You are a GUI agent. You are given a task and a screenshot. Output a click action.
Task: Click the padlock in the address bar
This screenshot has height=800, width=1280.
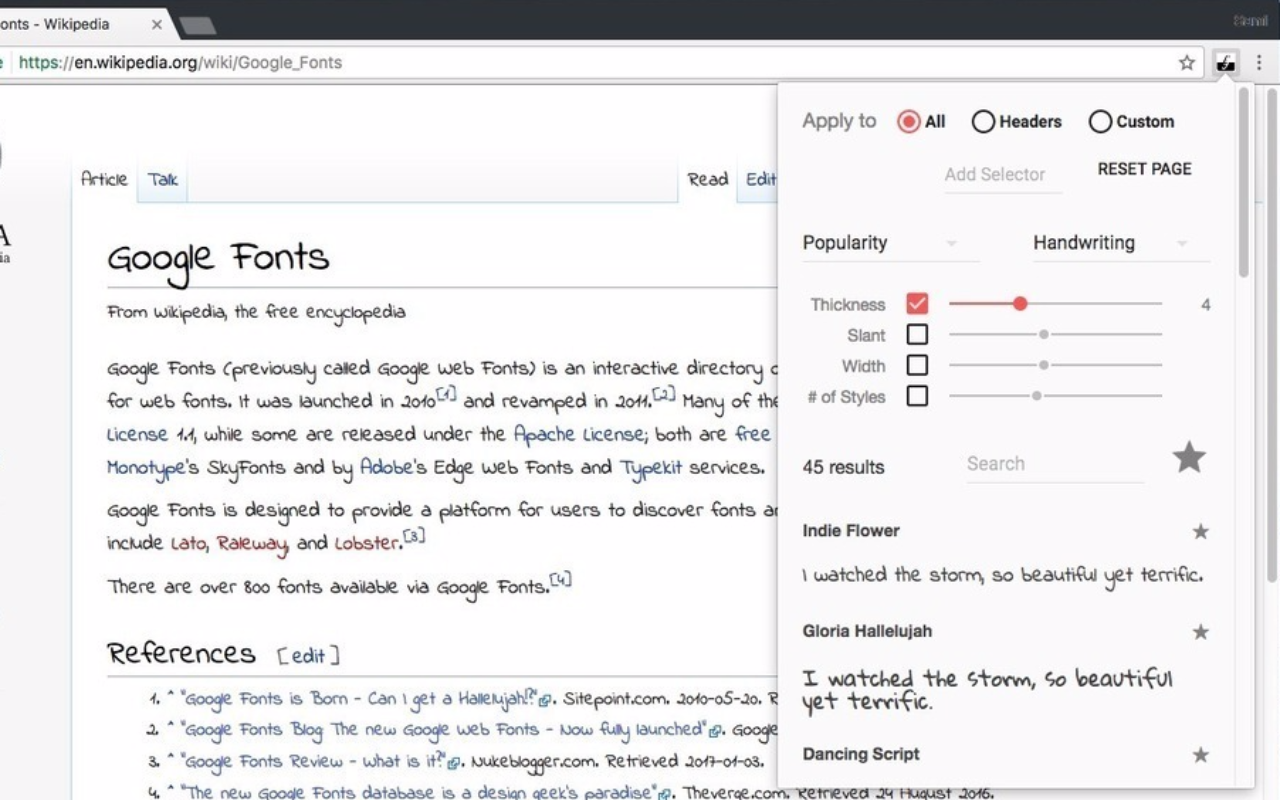[2, 62]
